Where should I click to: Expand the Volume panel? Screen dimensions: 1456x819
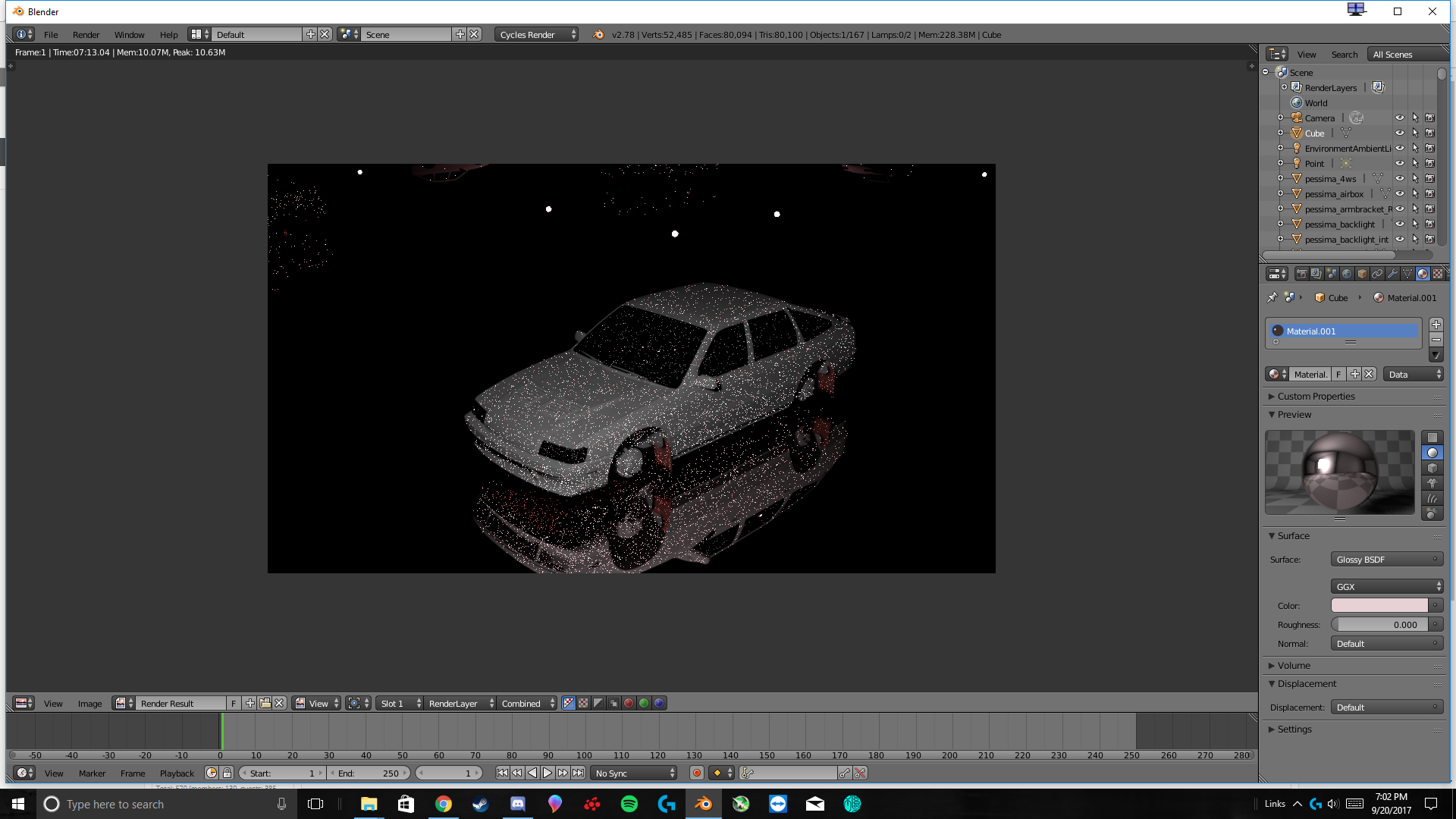pyautogui.click(x=1293, y=666)
